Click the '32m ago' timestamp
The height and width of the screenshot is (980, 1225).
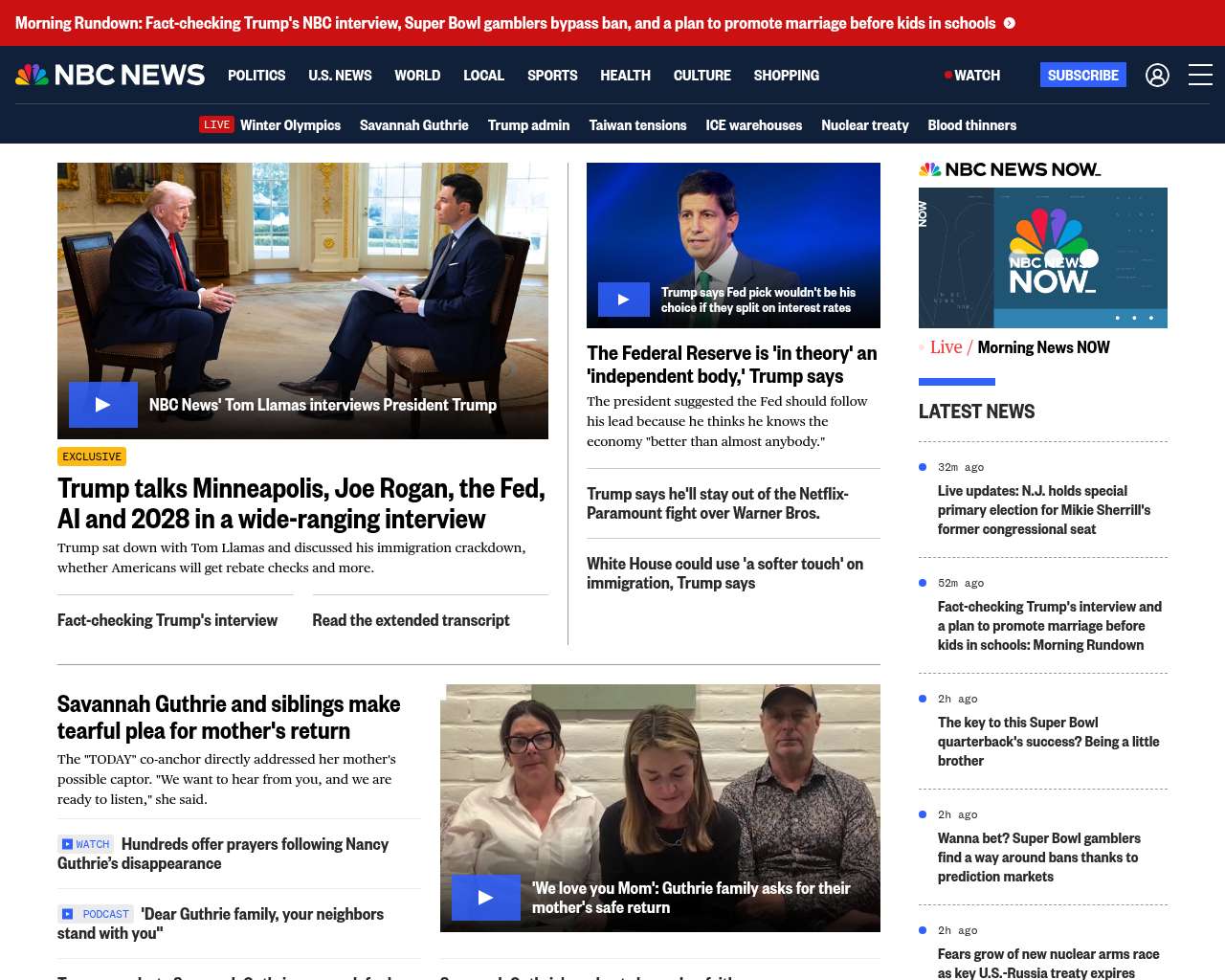click(x=961, y=467)
